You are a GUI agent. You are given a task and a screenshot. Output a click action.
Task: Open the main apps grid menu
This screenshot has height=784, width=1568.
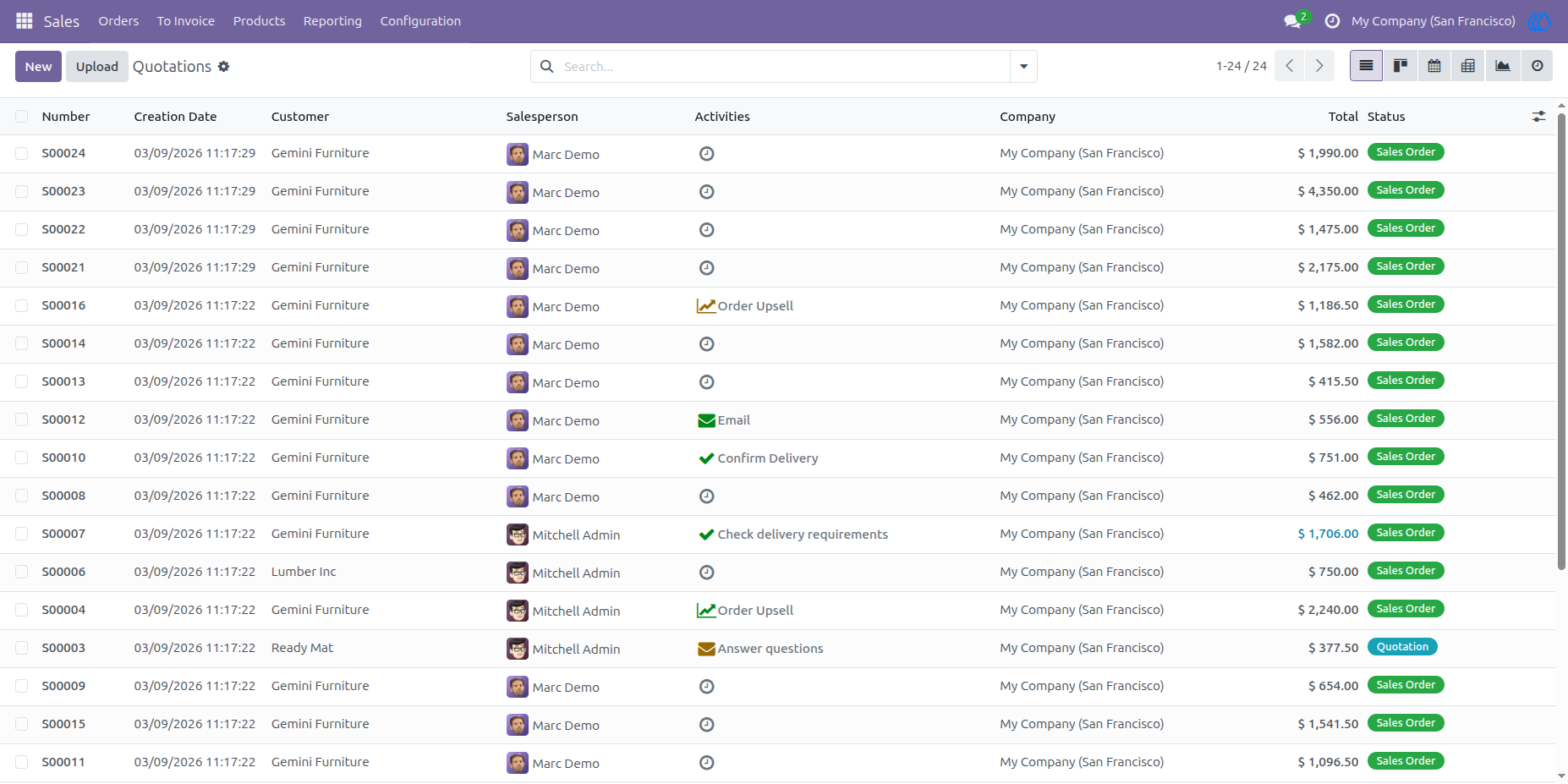pyautogui.click(x=25, y=20)
